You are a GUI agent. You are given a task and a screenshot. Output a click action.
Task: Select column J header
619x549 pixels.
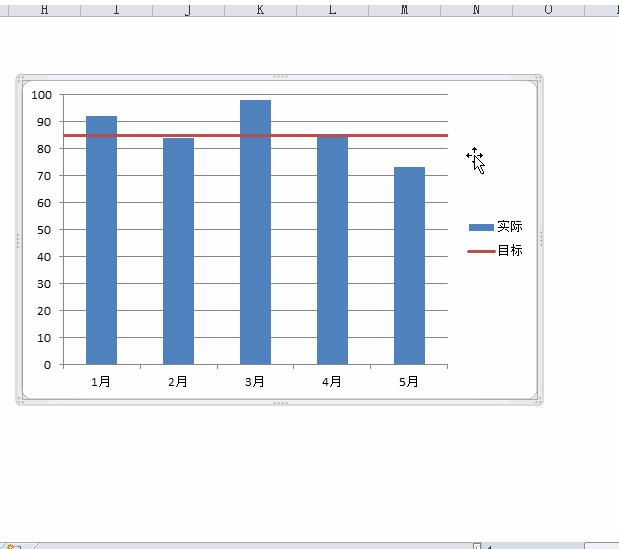click(188, 9)
